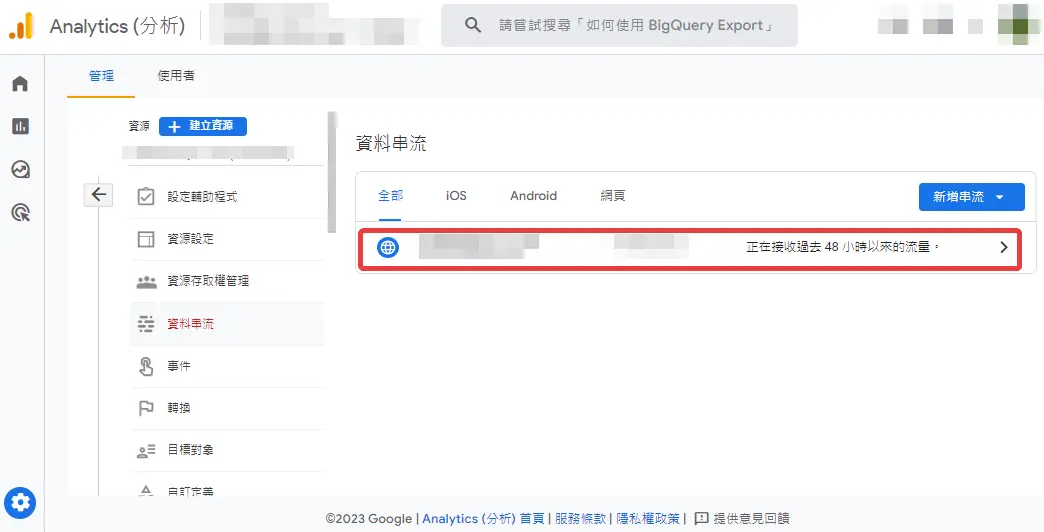Click the 設定輔助程式 checklist icon
The image size is (1044, 532).
point(146,197)
